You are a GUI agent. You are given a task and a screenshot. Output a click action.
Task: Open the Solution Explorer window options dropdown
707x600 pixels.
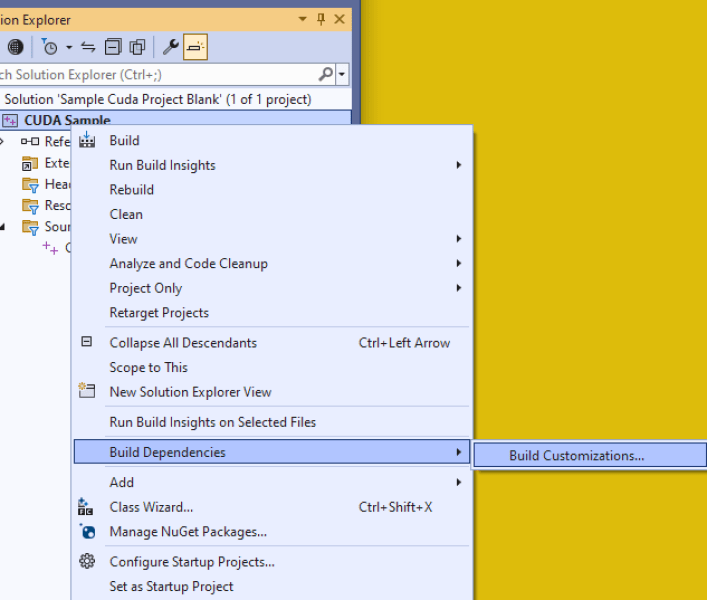pos(303,19)
